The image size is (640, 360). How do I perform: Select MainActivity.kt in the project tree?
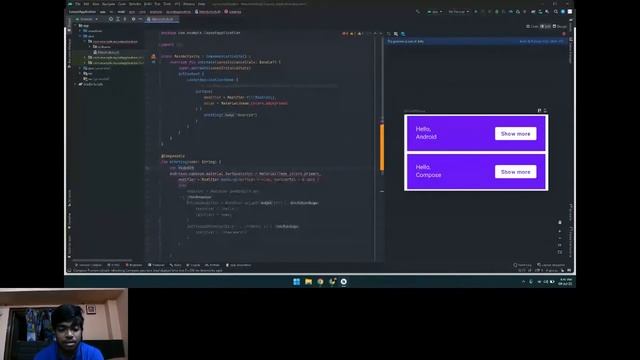tap(106, 52)
